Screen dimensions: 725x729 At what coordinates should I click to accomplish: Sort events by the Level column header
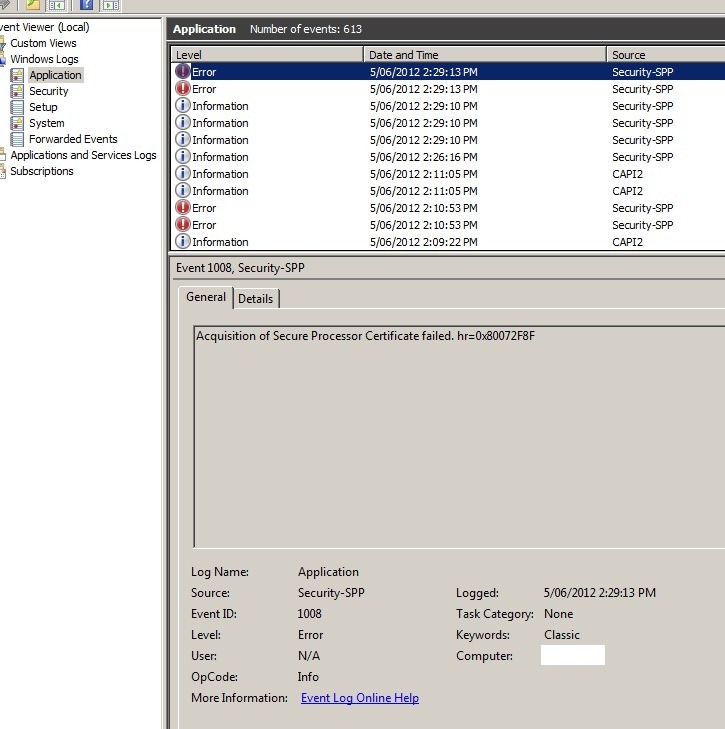(266, 55)
